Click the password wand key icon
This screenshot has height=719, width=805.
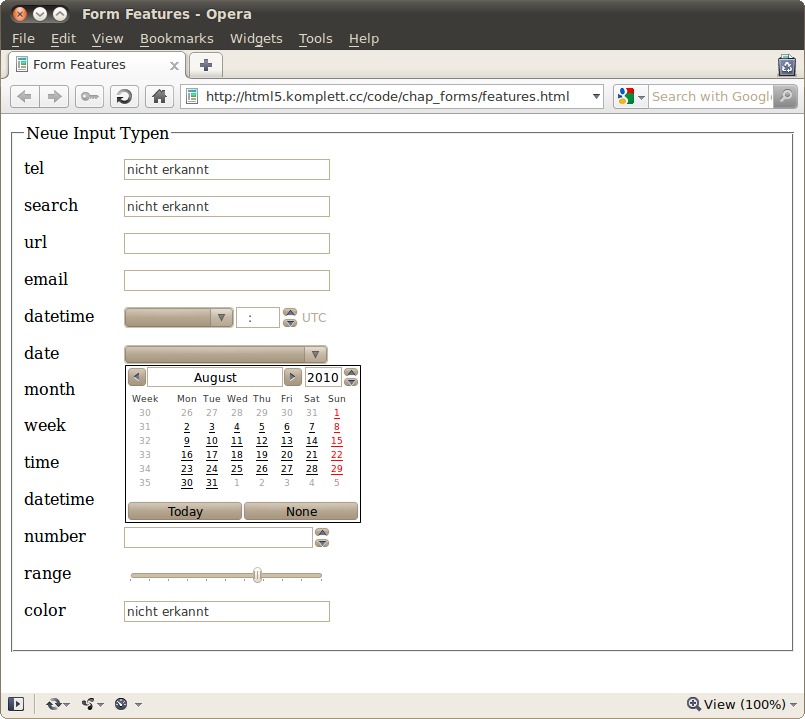tap(89, 97)
